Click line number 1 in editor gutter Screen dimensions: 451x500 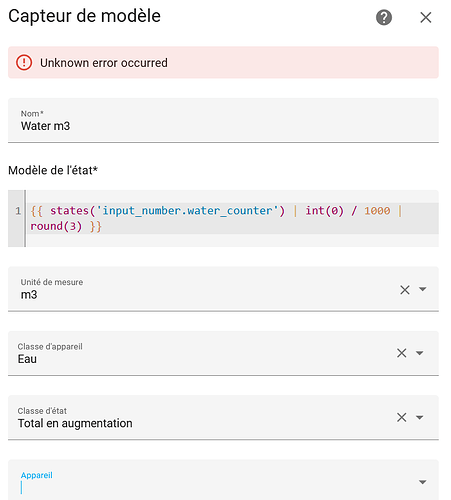pyautogui.click(x=18, y=211)
